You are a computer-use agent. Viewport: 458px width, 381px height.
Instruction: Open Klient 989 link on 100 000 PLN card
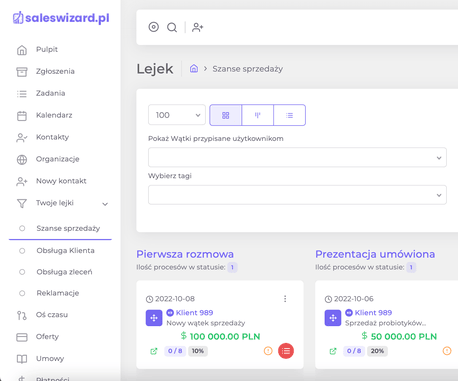pyautogui.click(x=194, y=313)
